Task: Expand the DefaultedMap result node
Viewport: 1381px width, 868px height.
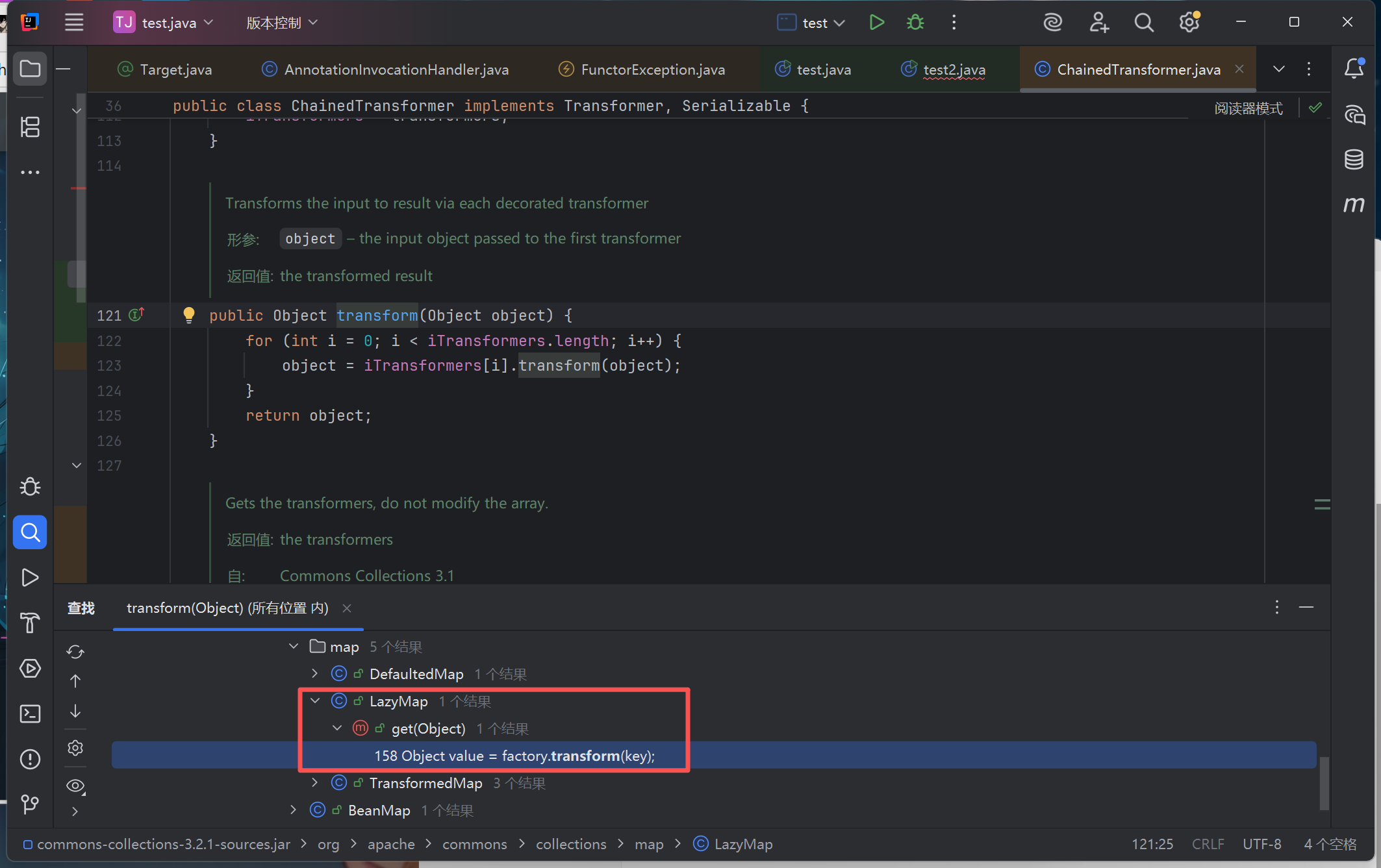Action: (315, 674)
